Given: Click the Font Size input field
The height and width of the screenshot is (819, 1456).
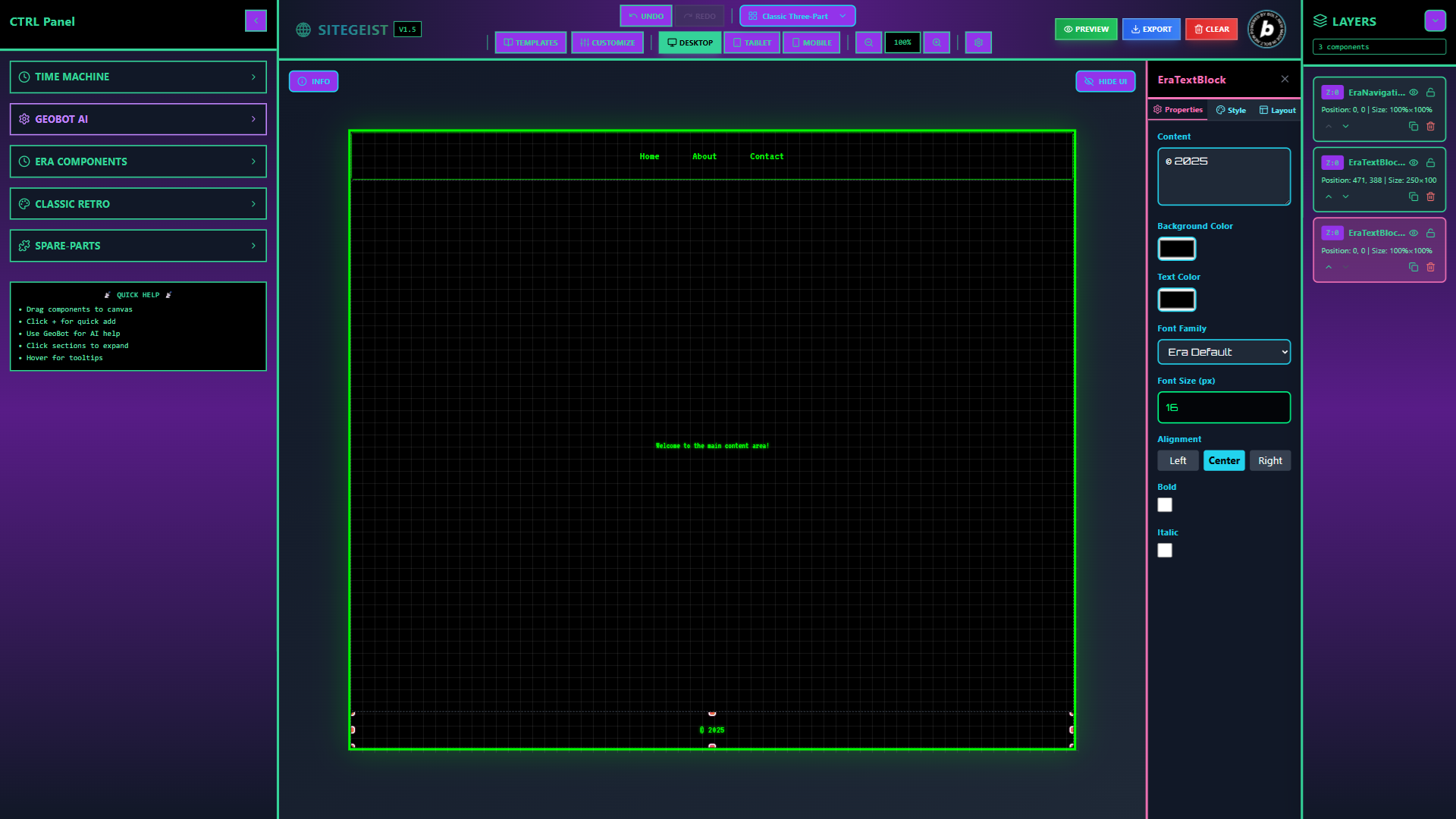Looking at the screenshot, I should pyautogui.click(x=1223, y=407).
